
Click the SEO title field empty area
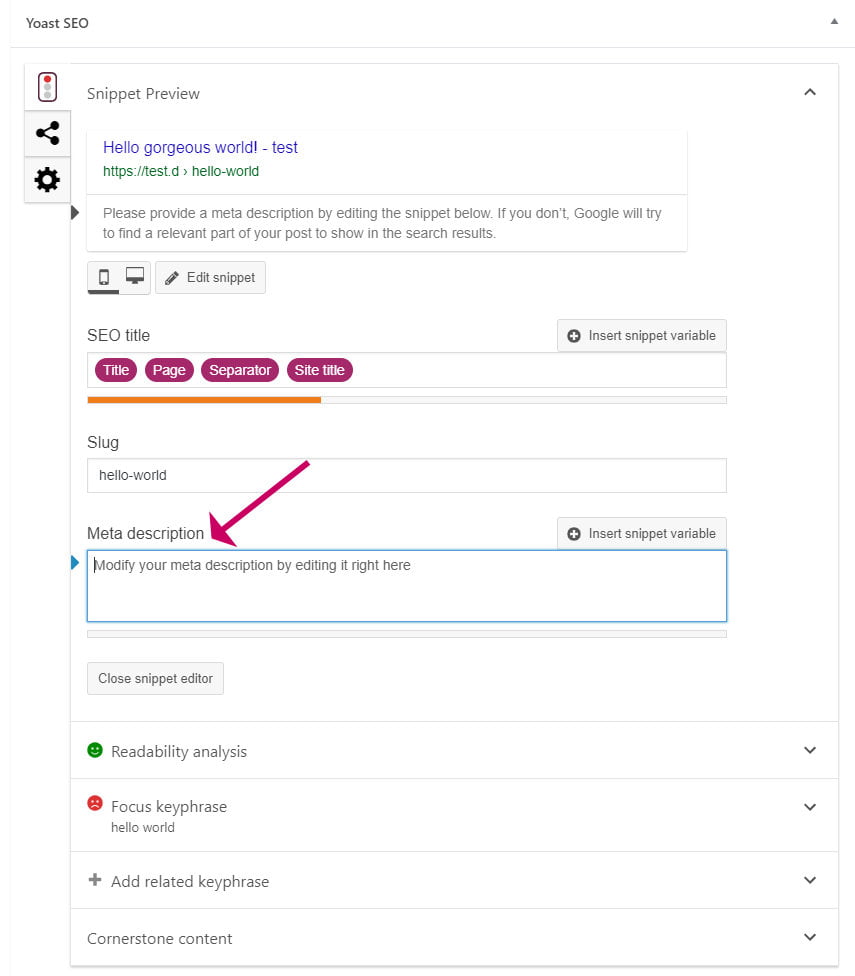[x=539, y=370]
